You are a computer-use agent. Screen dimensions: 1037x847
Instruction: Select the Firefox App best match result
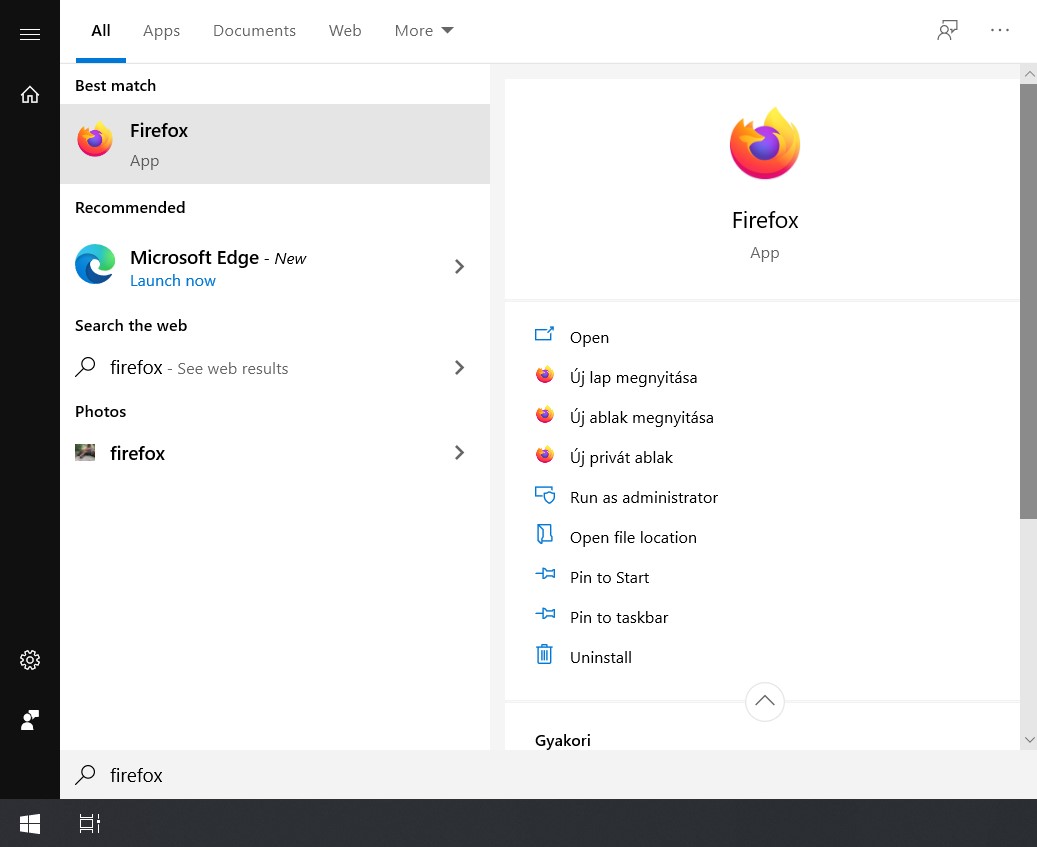click(274, 143)
